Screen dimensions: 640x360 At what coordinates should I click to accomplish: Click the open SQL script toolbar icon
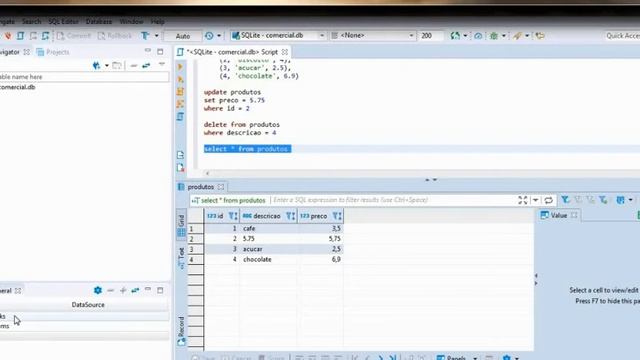tap(20, 36)
